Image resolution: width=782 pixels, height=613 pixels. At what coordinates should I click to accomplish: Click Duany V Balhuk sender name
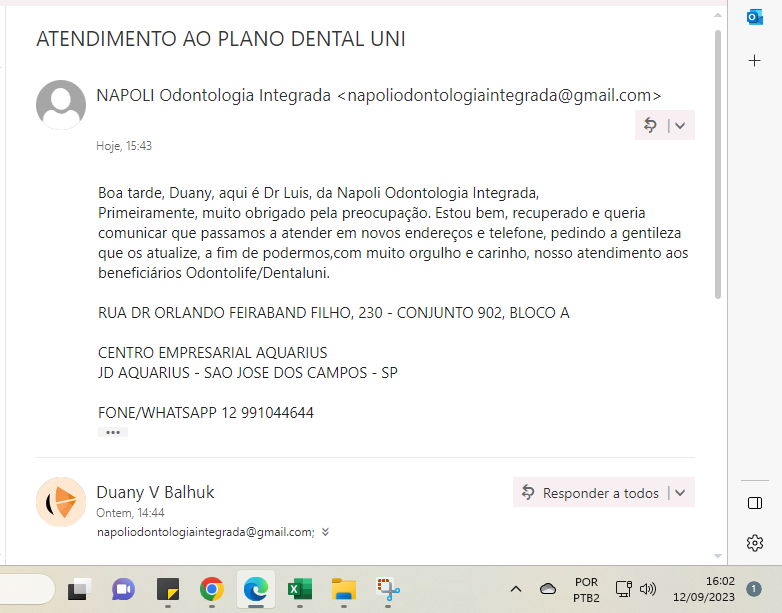(x=155, y=492)
